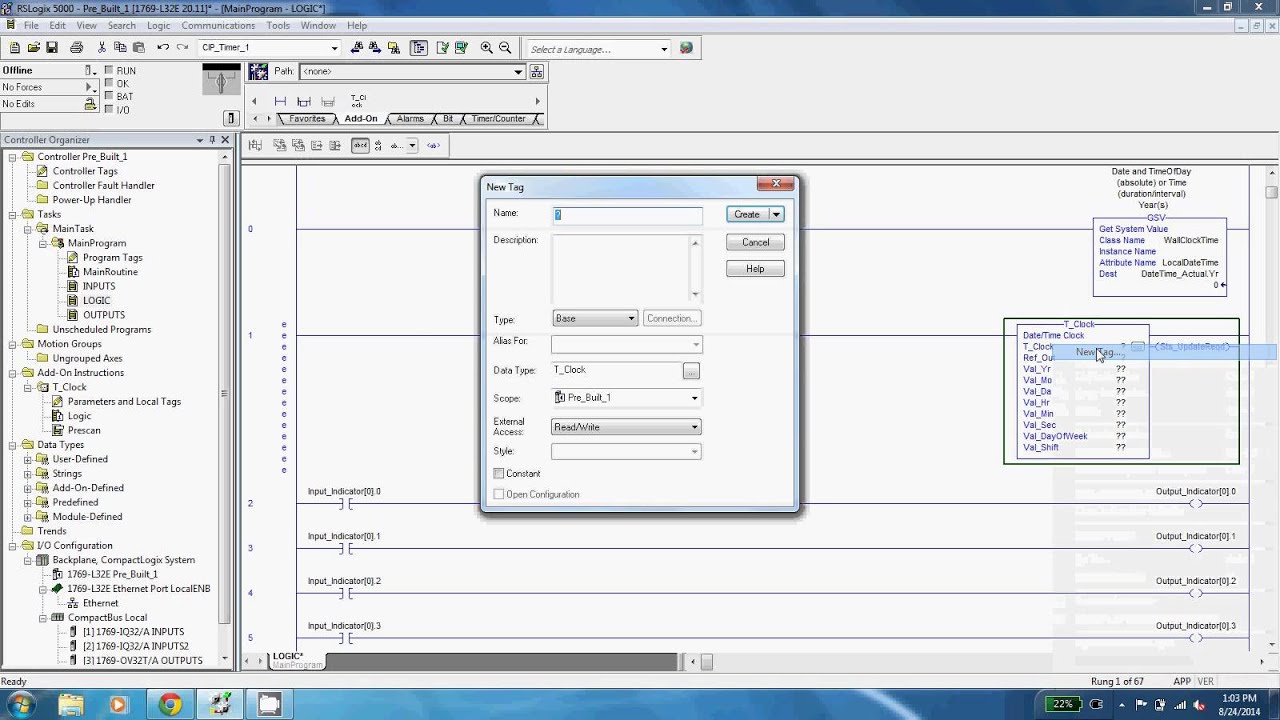Open the Chrome icon in Windows taskbar
Image resolution: width=1280 pixels, height=720 pixels.
[x=169, y=704]
